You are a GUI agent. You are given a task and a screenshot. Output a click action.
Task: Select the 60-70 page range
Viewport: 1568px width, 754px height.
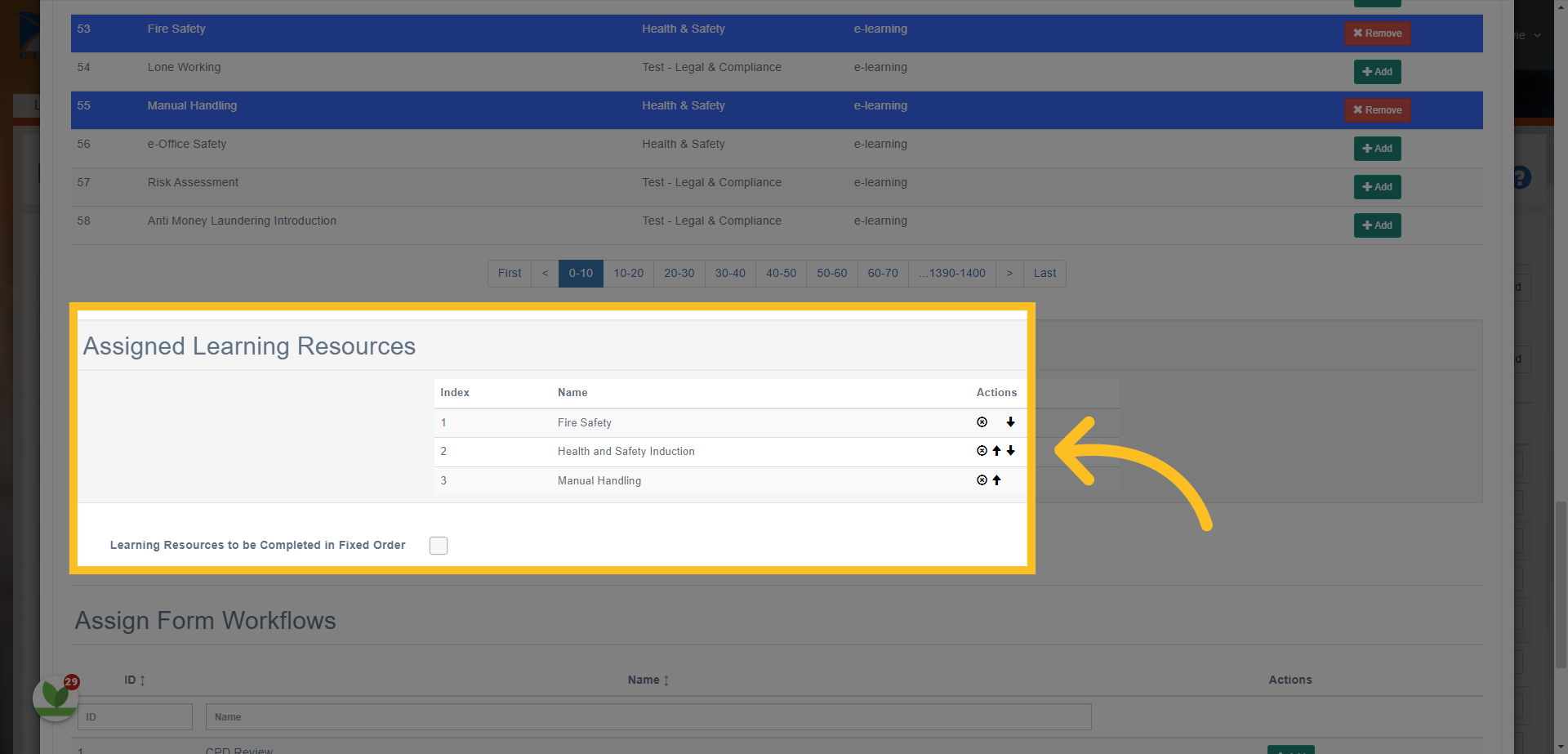point(883,274)
